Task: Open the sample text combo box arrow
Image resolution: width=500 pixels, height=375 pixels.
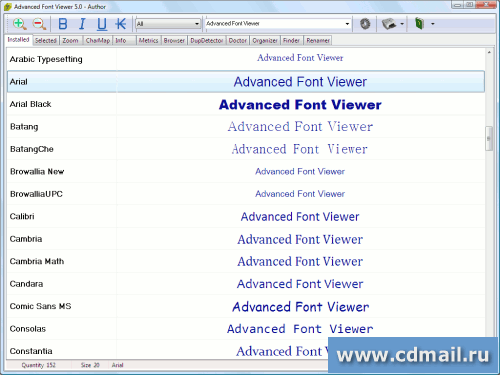Action: (347, 24)
